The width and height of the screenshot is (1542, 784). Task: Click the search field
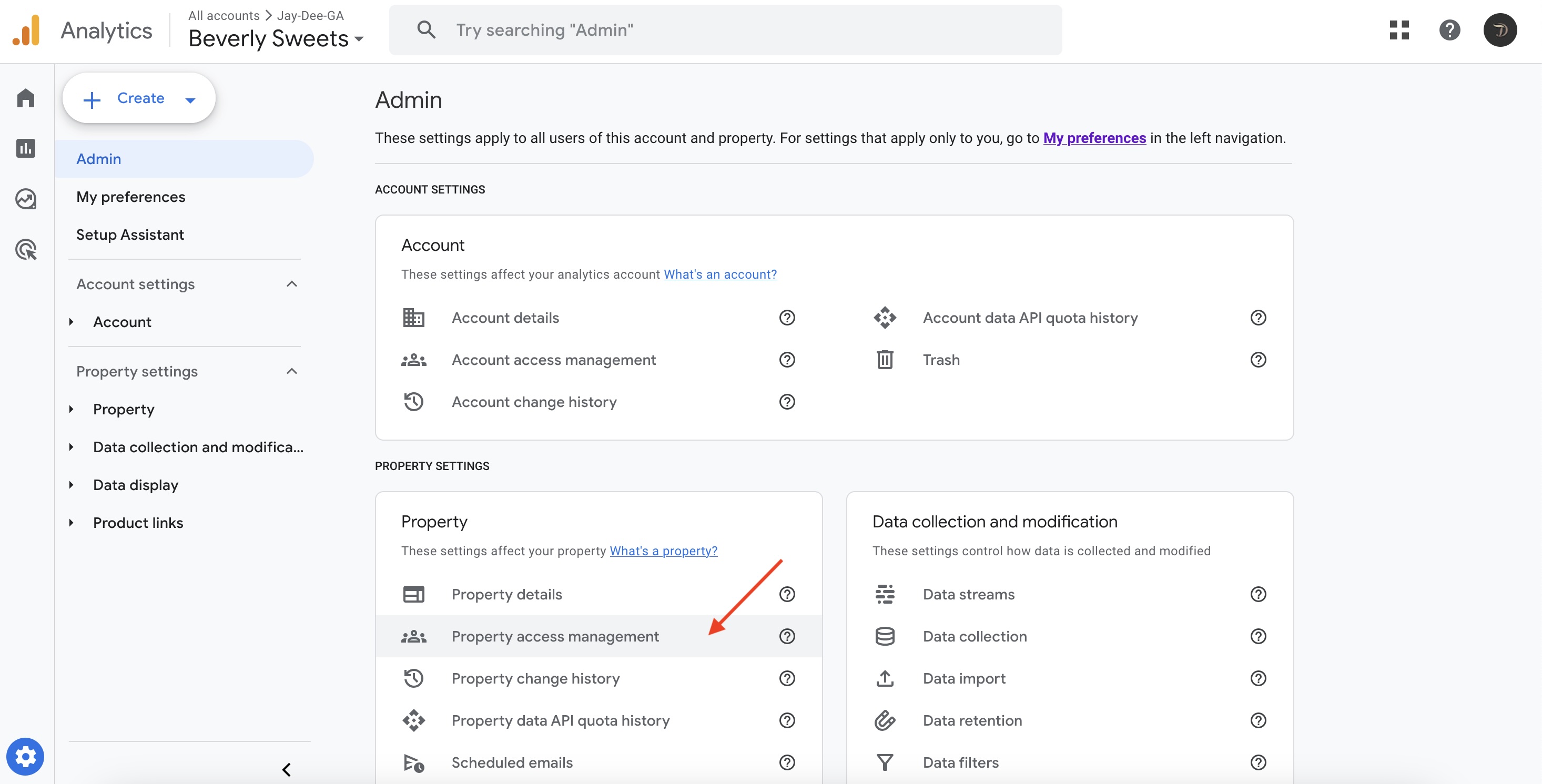724,30
